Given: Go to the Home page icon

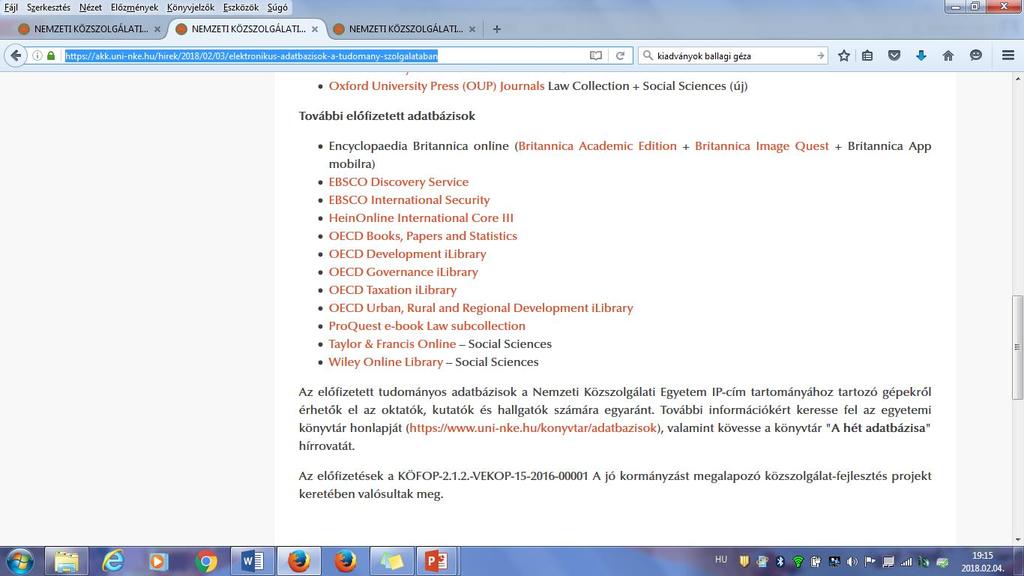Looking at the screenshot, I should pos(948,56).
